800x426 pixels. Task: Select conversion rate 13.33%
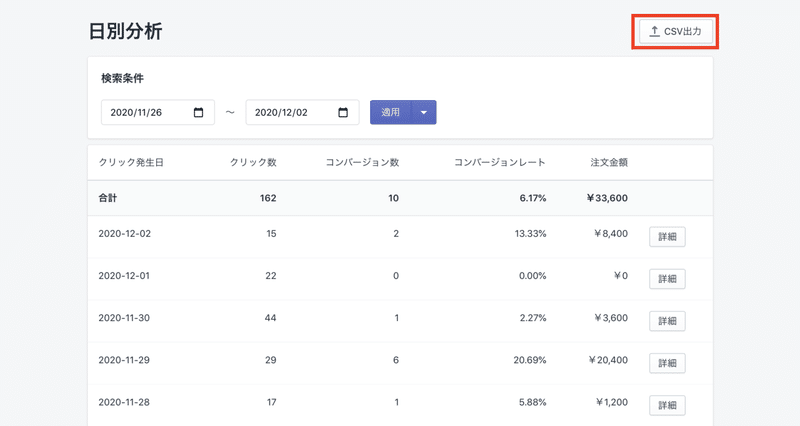pyautogui.click(x=530, y=234)
